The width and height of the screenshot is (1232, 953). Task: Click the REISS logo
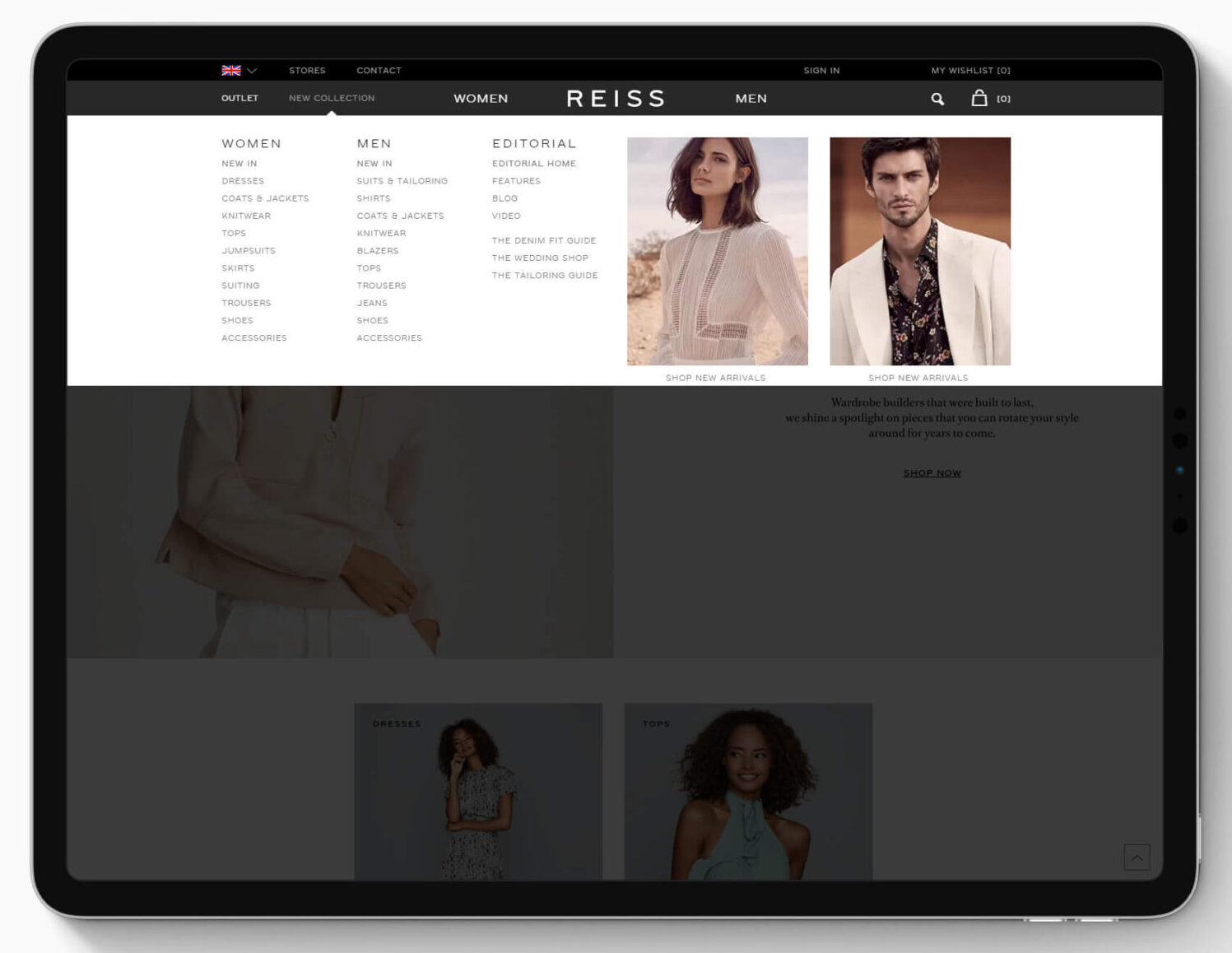[616, 99]
